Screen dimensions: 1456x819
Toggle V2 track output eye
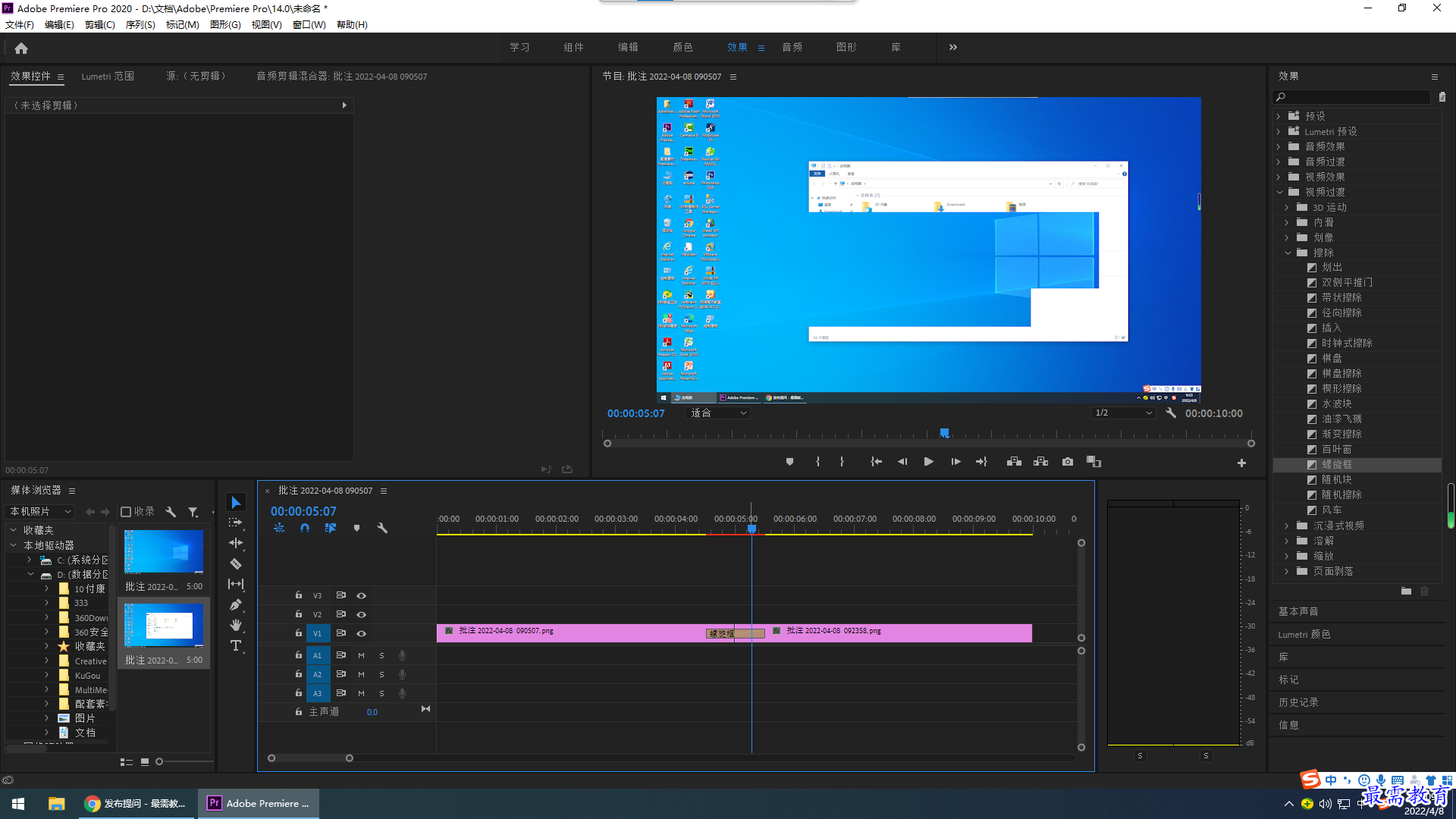tap(361, 614)
